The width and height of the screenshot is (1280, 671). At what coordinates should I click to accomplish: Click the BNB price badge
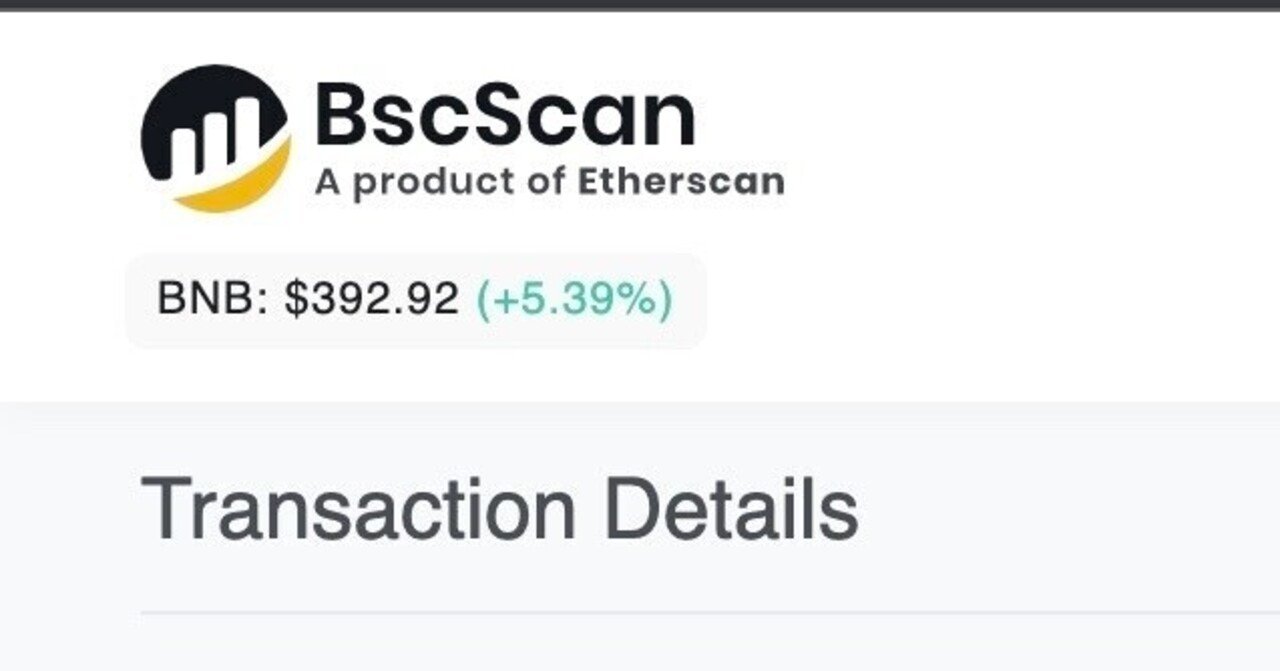[x=415, y=300]
